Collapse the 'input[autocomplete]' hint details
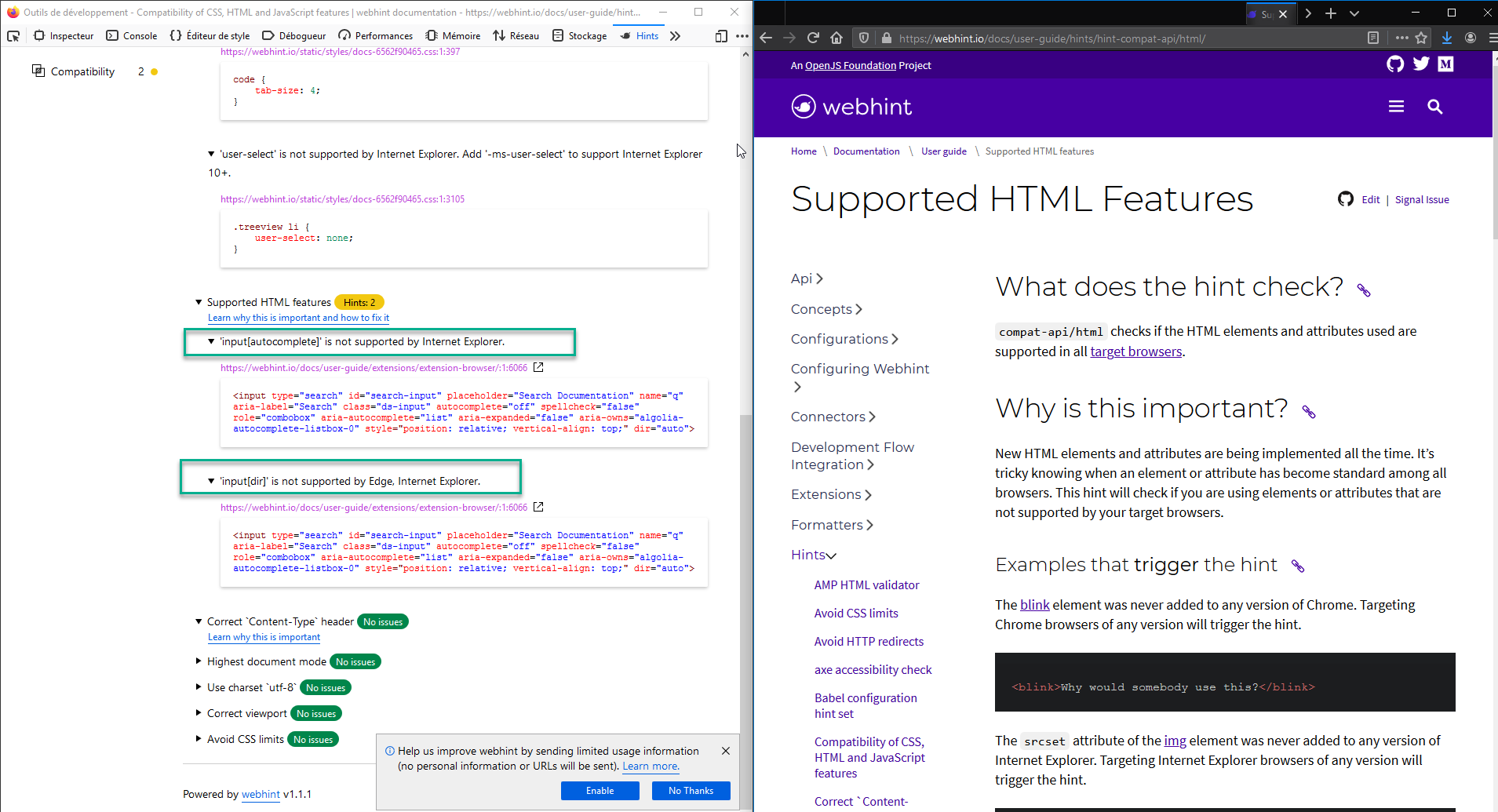The width and height of the screenshot is (1498, 812). [x=211, y=341]
